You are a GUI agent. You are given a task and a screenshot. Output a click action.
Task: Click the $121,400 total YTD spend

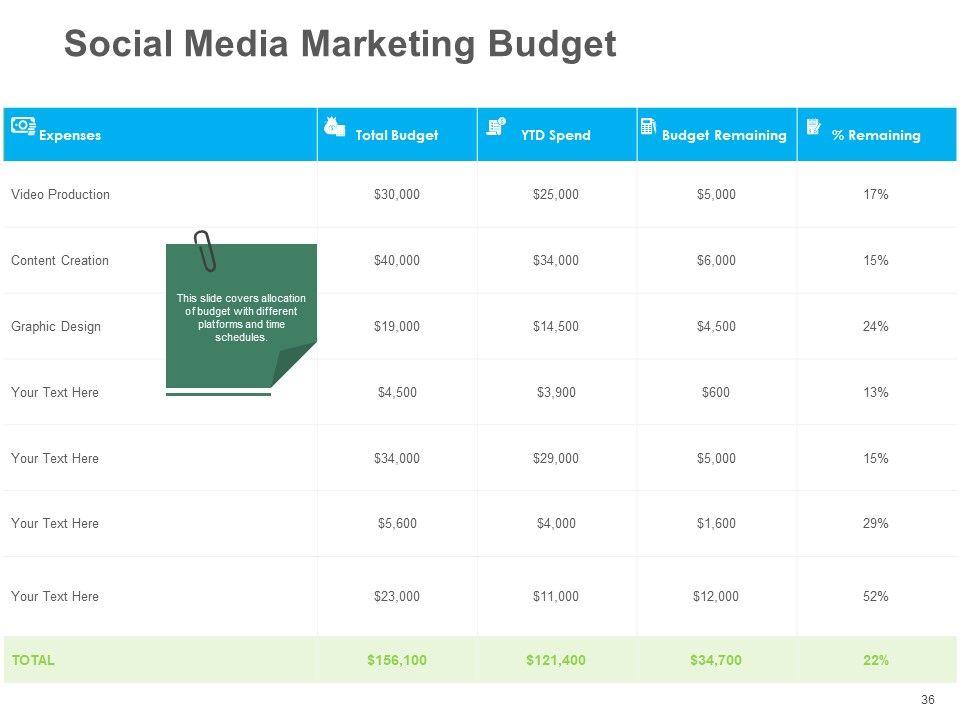(x=556, y=660)
